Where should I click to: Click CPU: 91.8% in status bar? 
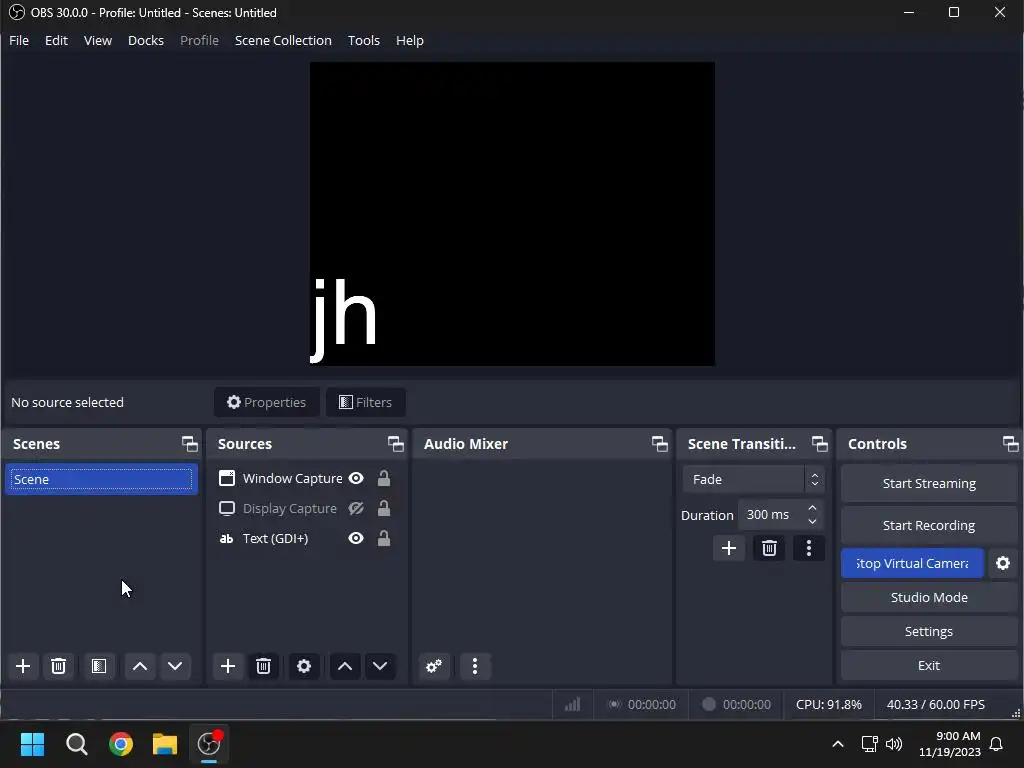point(829,704)
